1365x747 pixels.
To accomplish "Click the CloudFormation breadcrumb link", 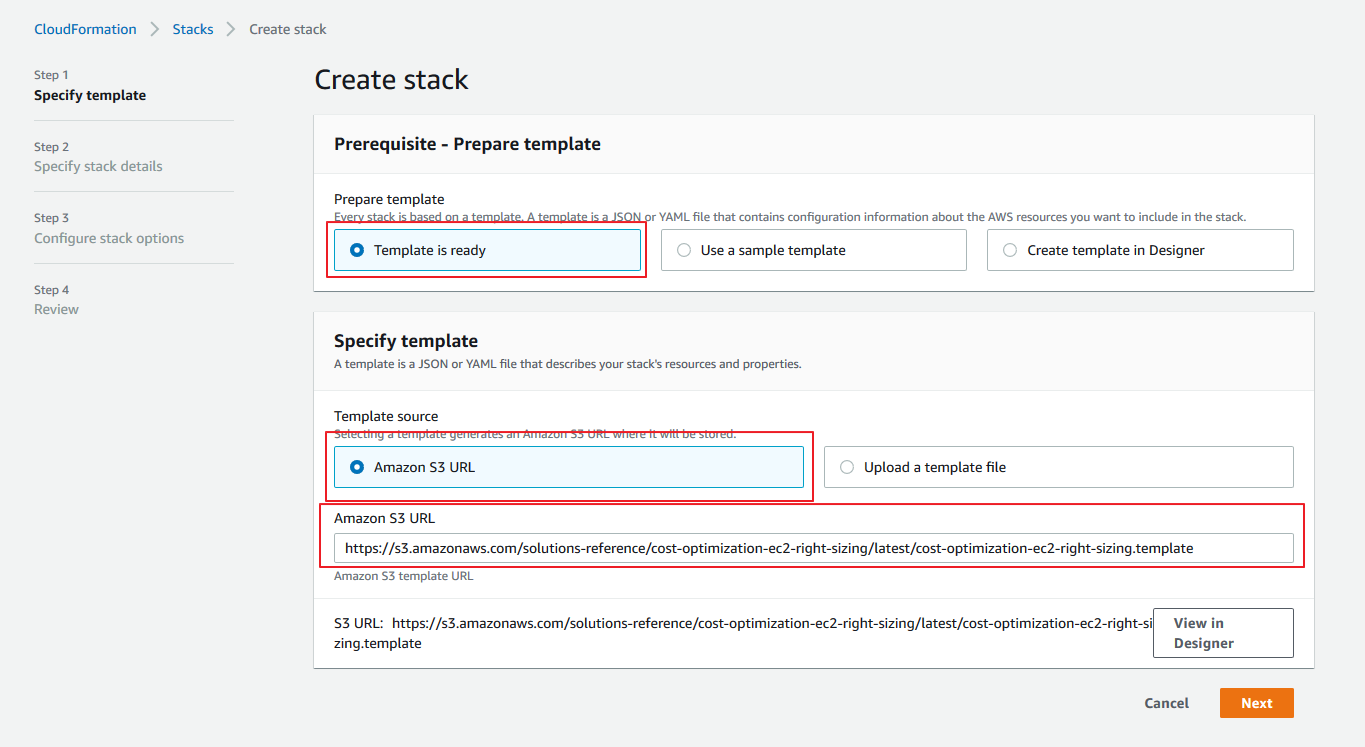I will click(x=85, y=29).
